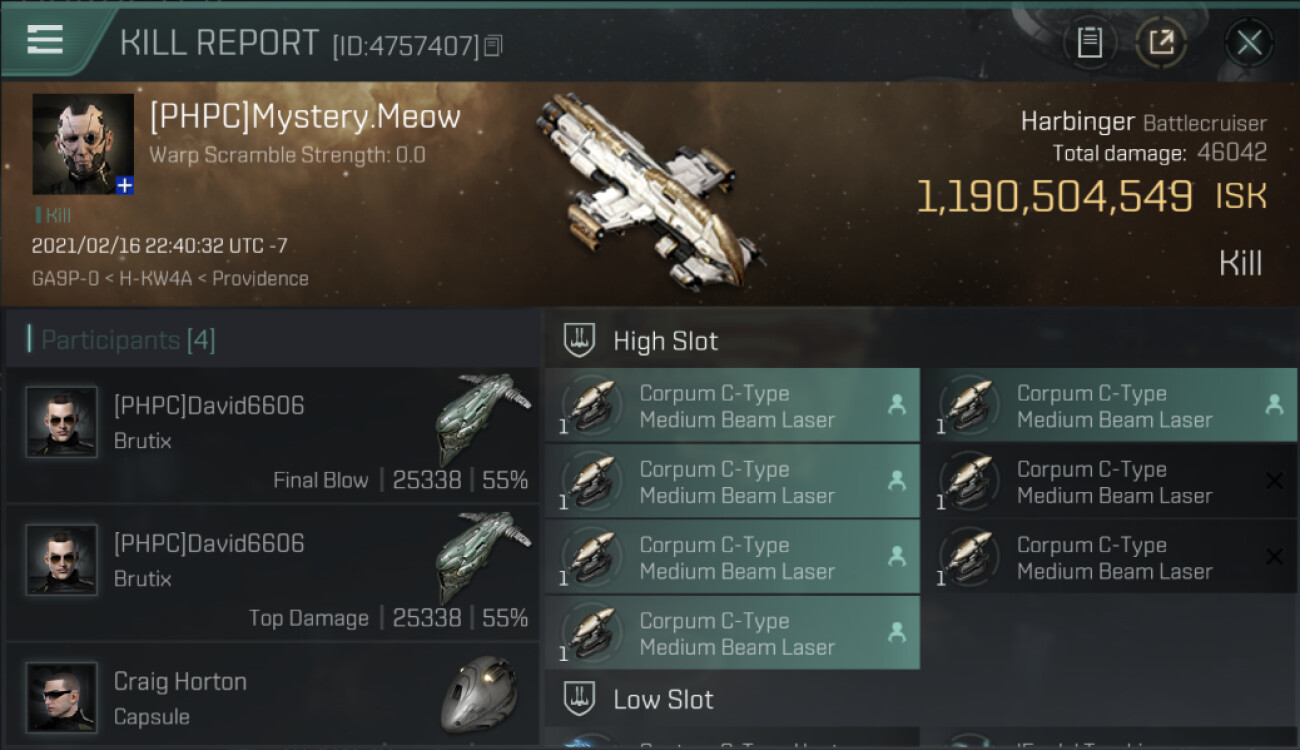Open the H-KW4A constellation link
The width and height of the screenshot is (1300, 750).
click(153, 279)
